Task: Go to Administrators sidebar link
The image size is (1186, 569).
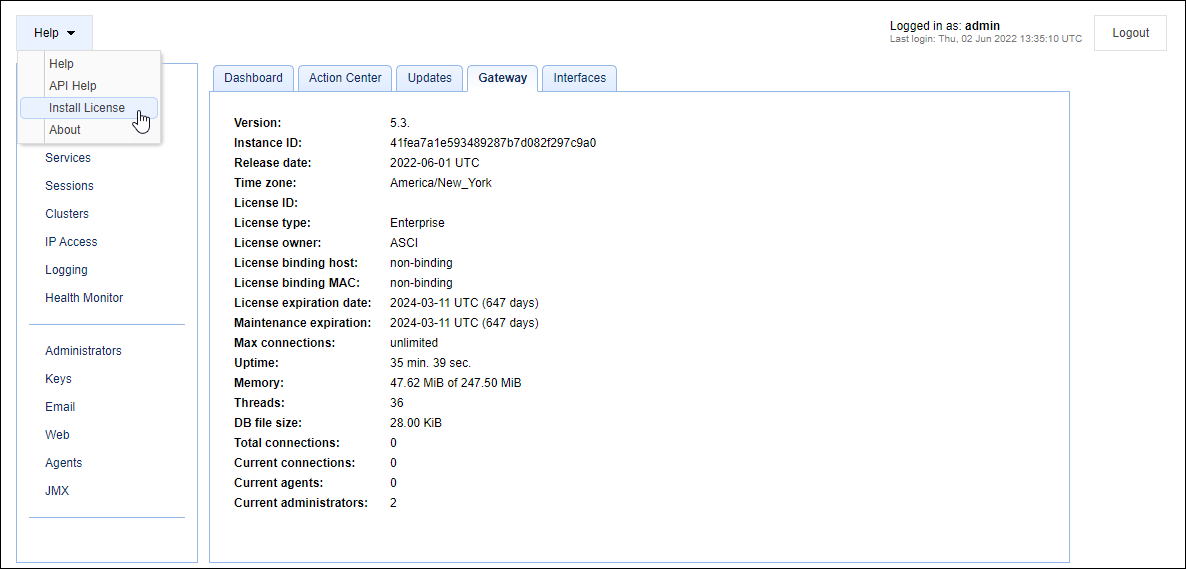Action: point(83,351)
